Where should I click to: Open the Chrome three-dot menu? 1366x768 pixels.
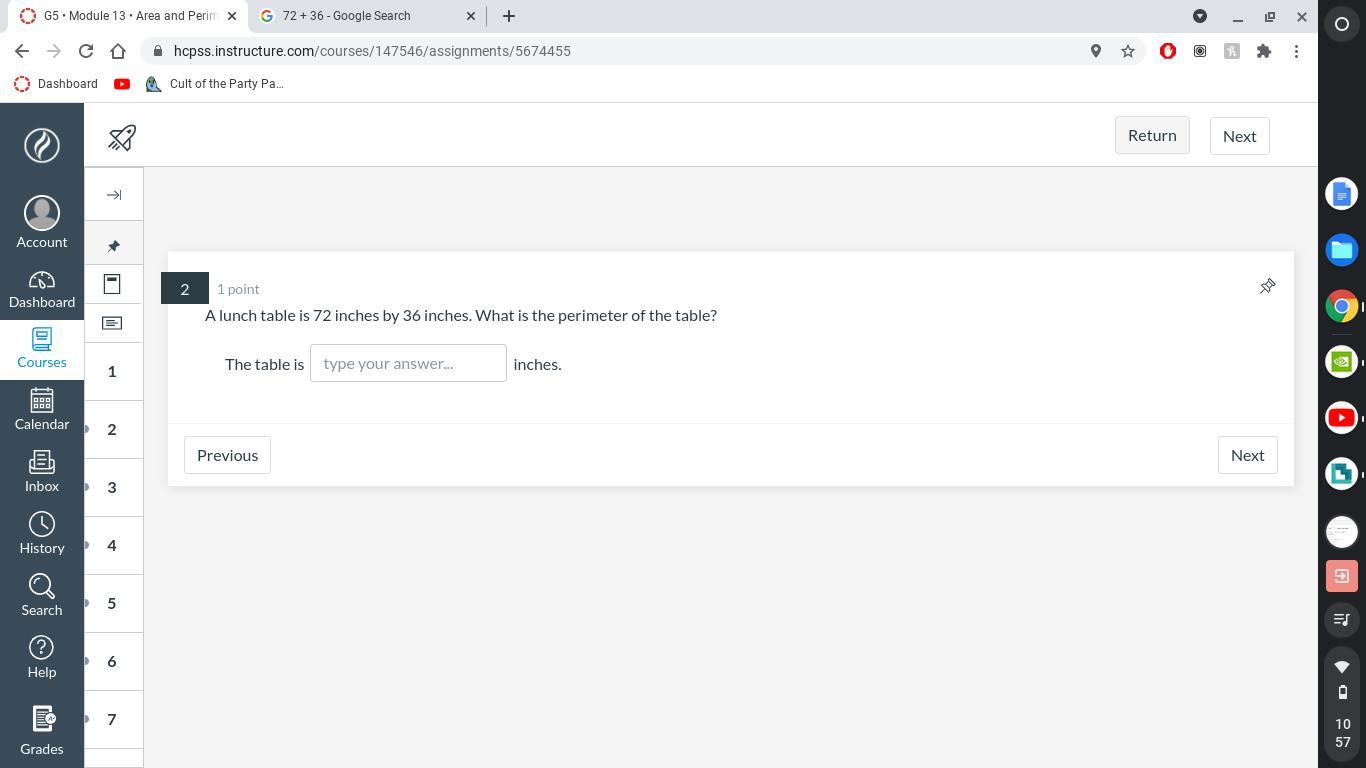point(1296,51)
